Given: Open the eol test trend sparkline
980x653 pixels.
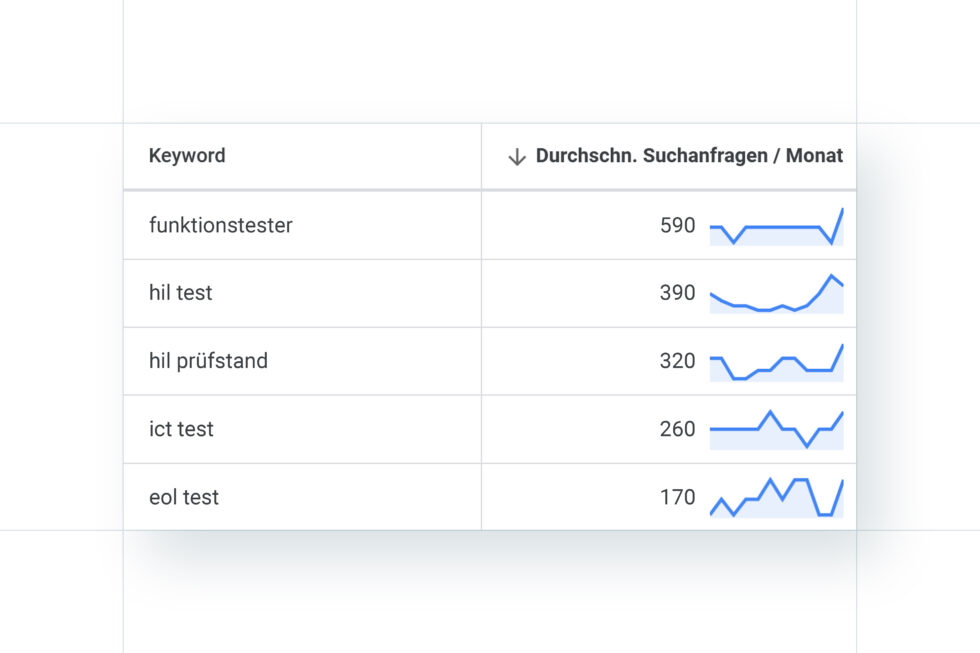Looking at the screenshot, I should point(777,498).
